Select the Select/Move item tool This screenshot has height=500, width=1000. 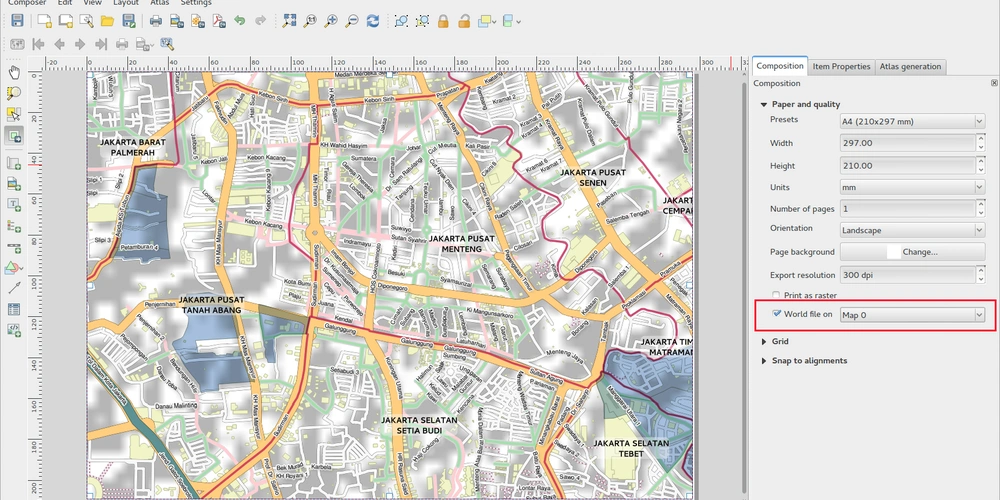click(14, 114)
